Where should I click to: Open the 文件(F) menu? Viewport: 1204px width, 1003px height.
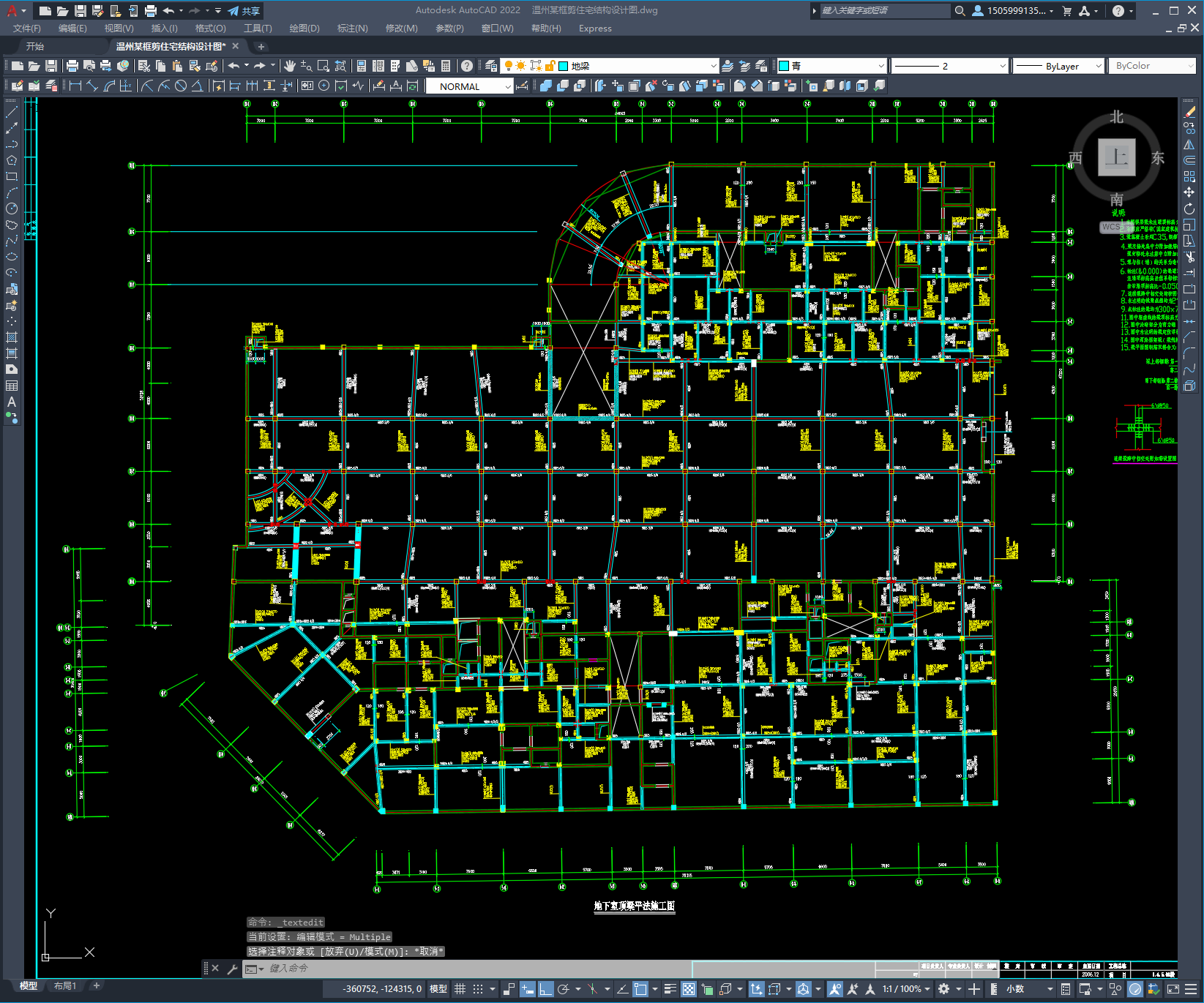[x=27, y=29]
